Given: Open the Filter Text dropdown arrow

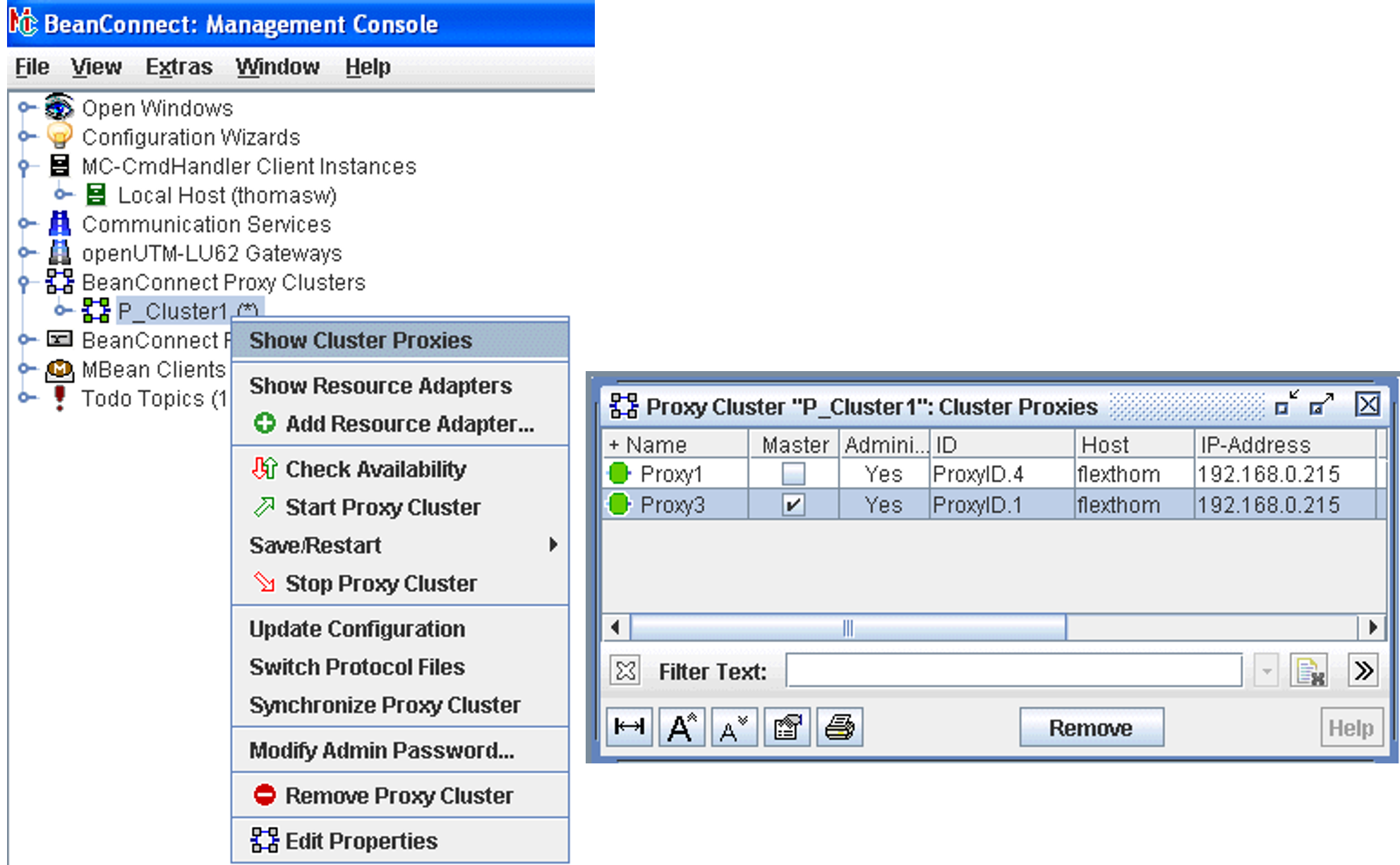Looking at the screenshot, I should pos(1267,670).
